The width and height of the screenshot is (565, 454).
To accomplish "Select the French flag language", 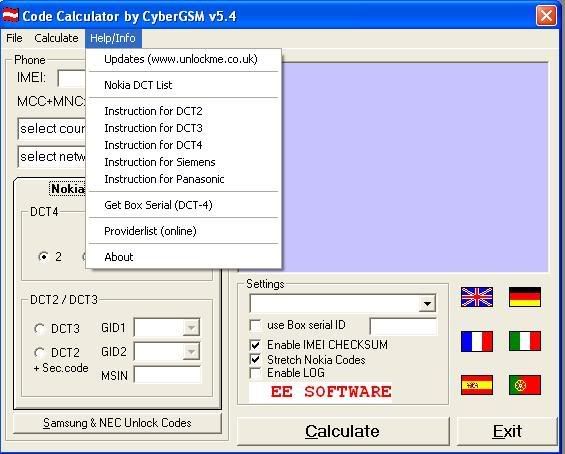I will tap(477, 341).
